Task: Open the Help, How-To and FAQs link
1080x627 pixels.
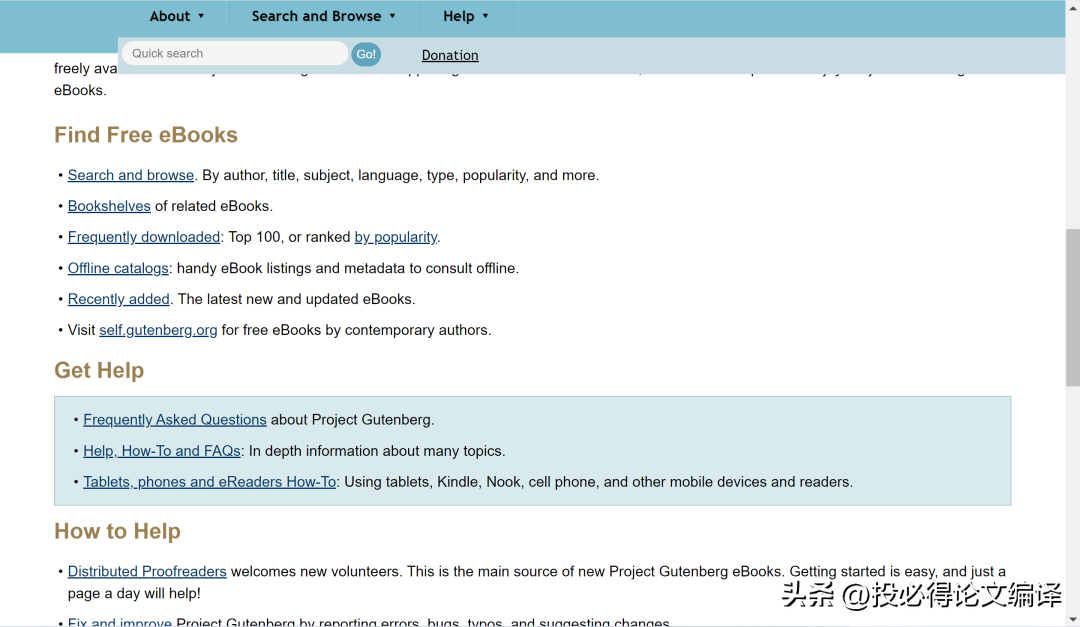Action: pos(162,451)
